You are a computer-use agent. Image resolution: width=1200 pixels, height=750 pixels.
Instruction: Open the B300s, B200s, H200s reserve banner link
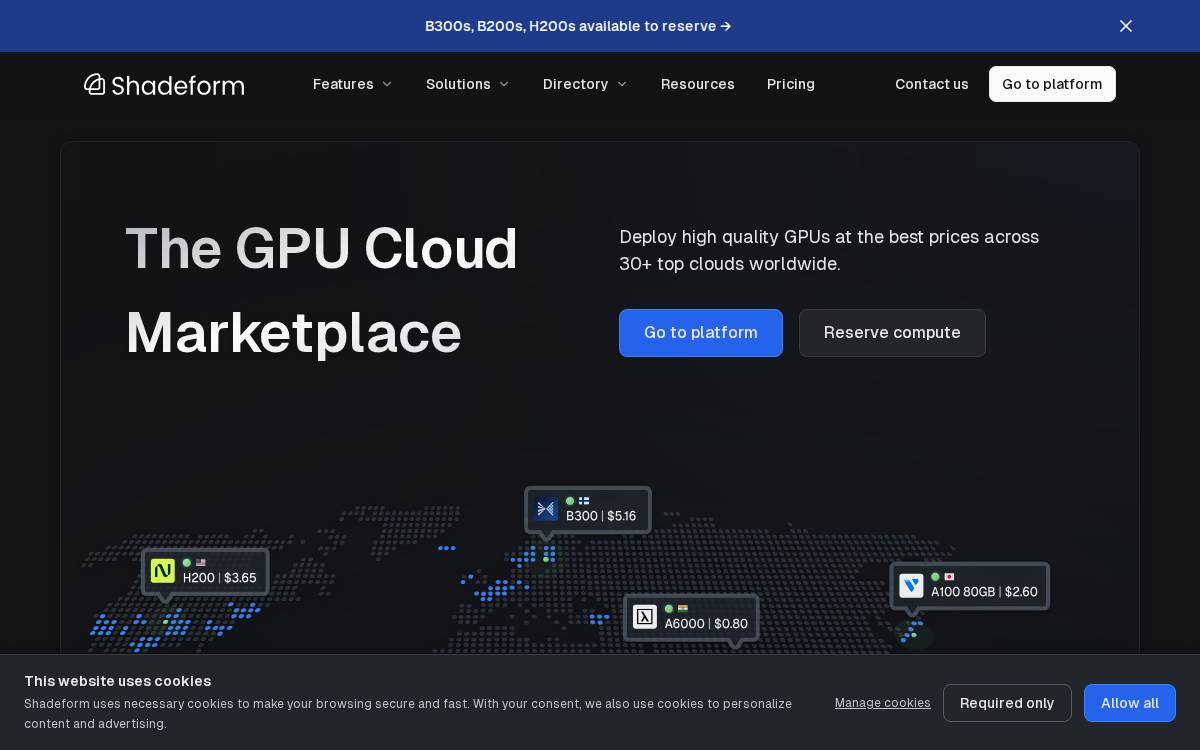tap(578, 26)
